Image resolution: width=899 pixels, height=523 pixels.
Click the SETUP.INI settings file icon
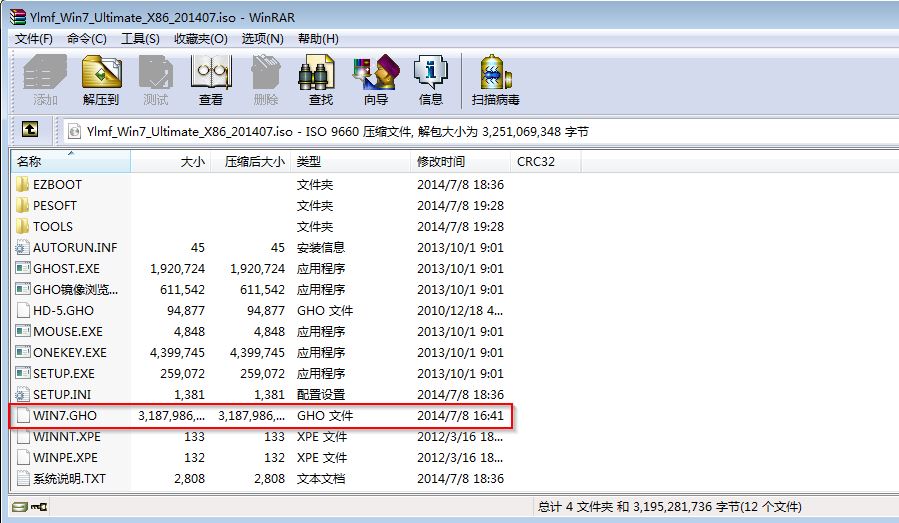[22, 394]
